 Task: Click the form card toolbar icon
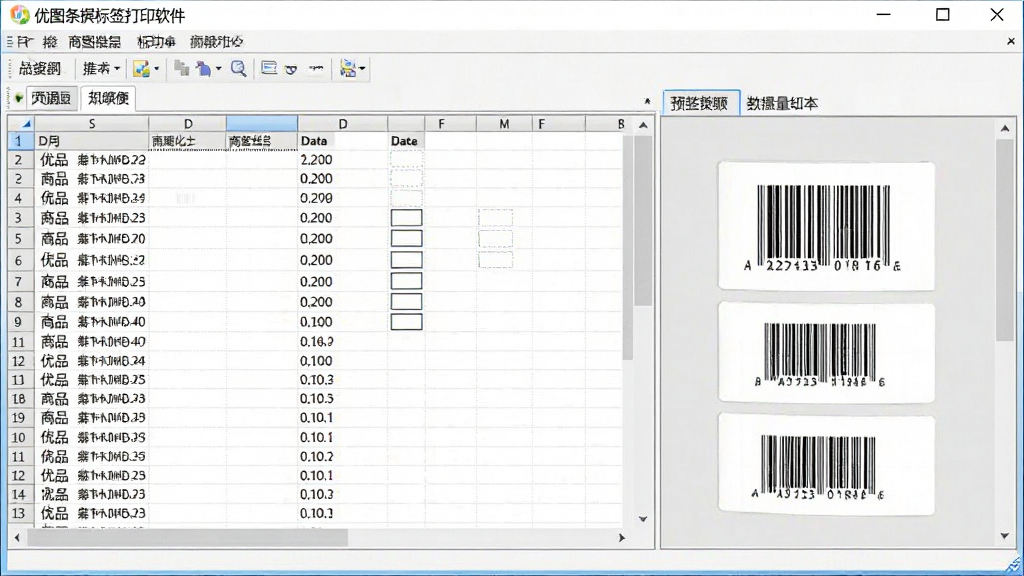[268, 68]
